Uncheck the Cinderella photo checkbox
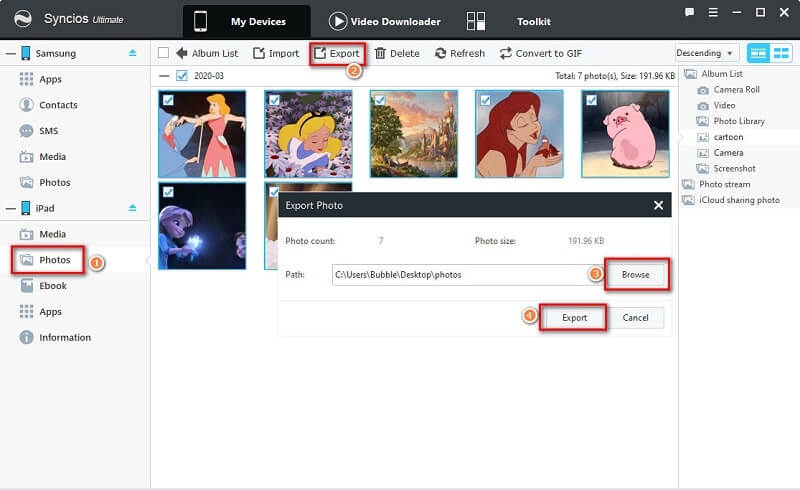 [168, 100]
